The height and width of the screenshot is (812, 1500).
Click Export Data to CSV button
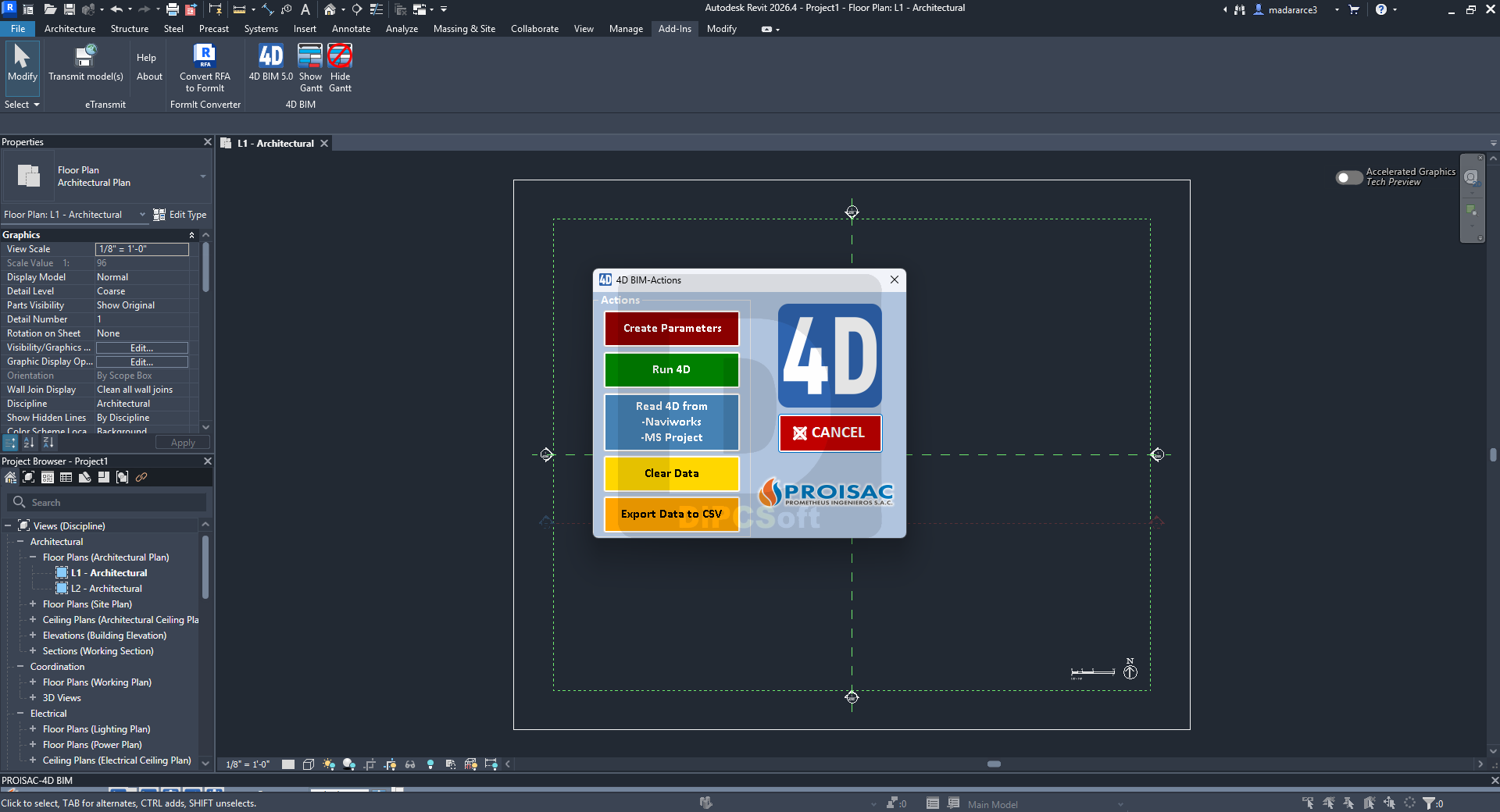pos(672,515)
